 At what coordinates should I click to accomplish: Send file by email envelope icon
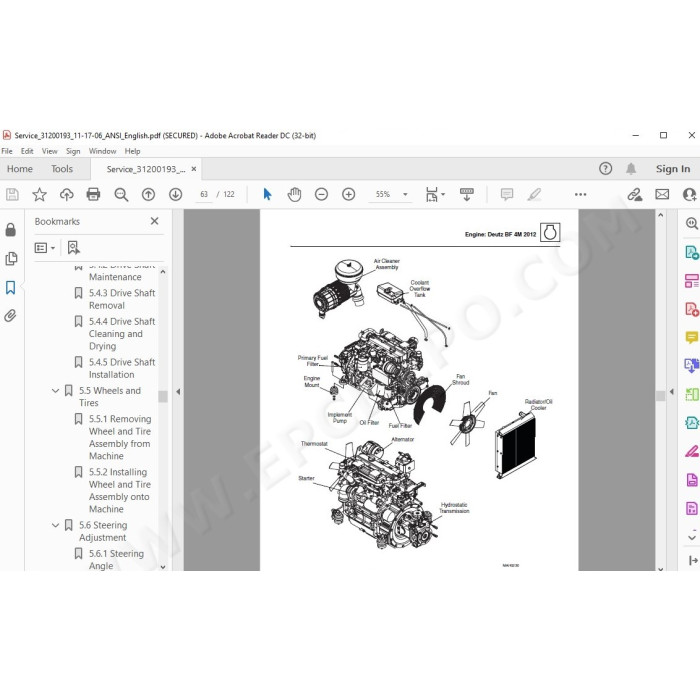point(662,194)
